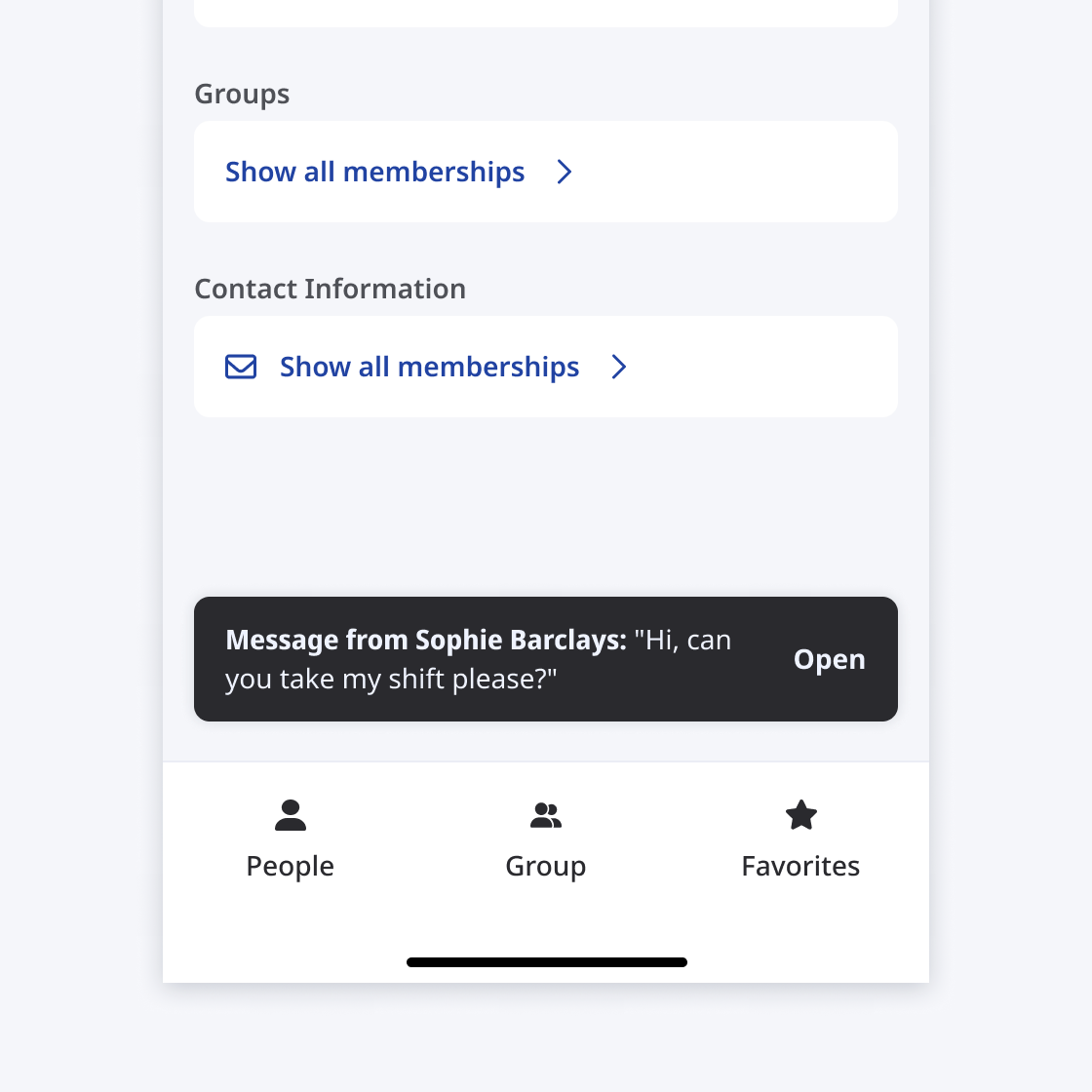Expand chevron beside Groups memberships link
The image size is (1092, 1092).
565,173
